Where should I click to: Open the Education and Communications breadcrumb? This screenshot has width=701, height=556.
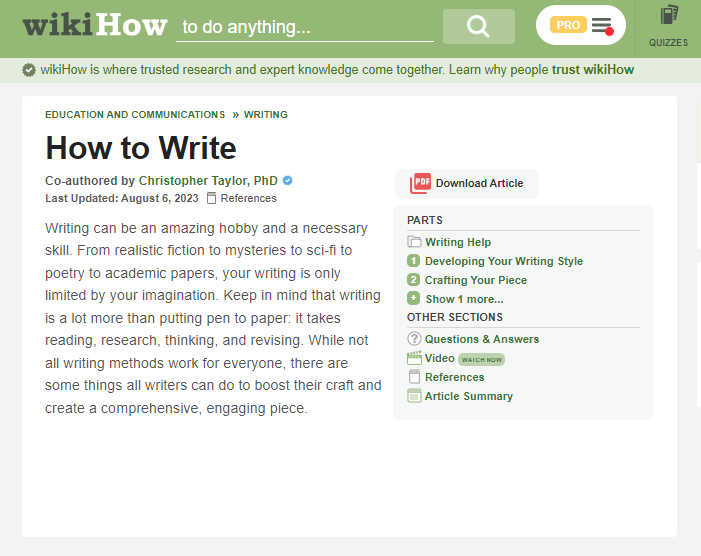[x=135, y=115]
